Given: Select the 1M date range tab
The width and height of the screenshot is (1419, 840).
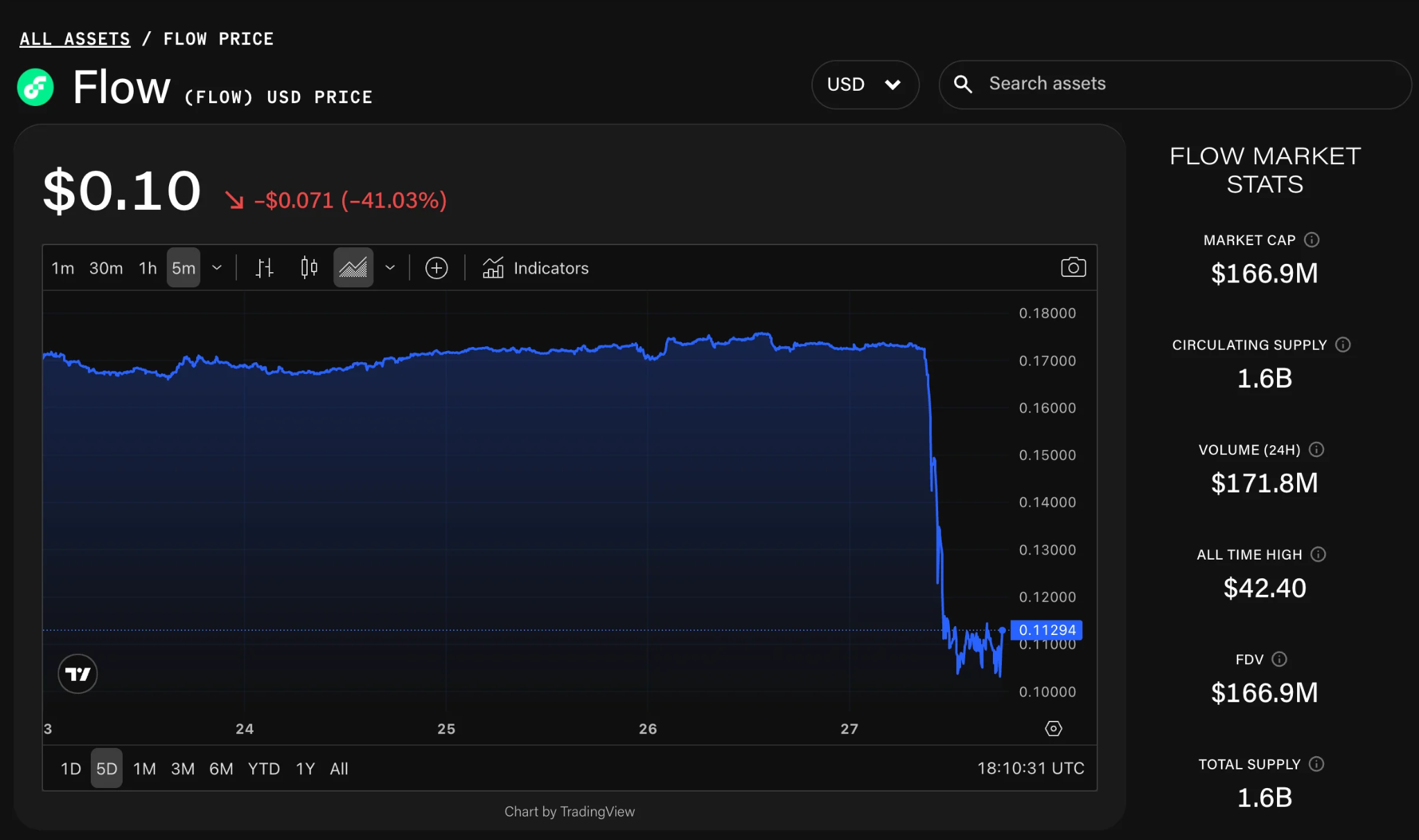Looking at the screenshot, I should click(144, 769).
